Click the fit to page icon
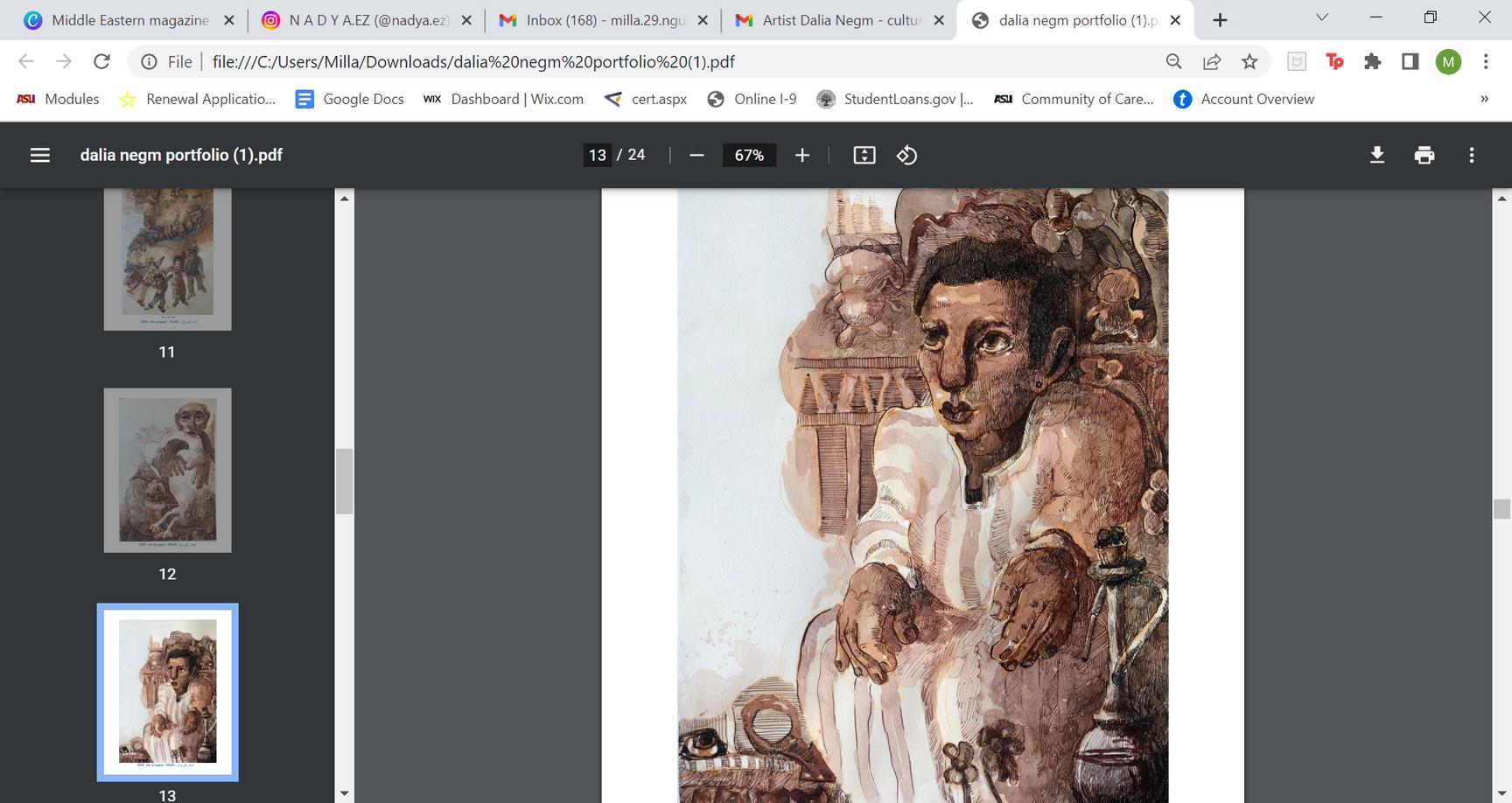This screenshot has height=803, width=1512. (x=864, y=155)
